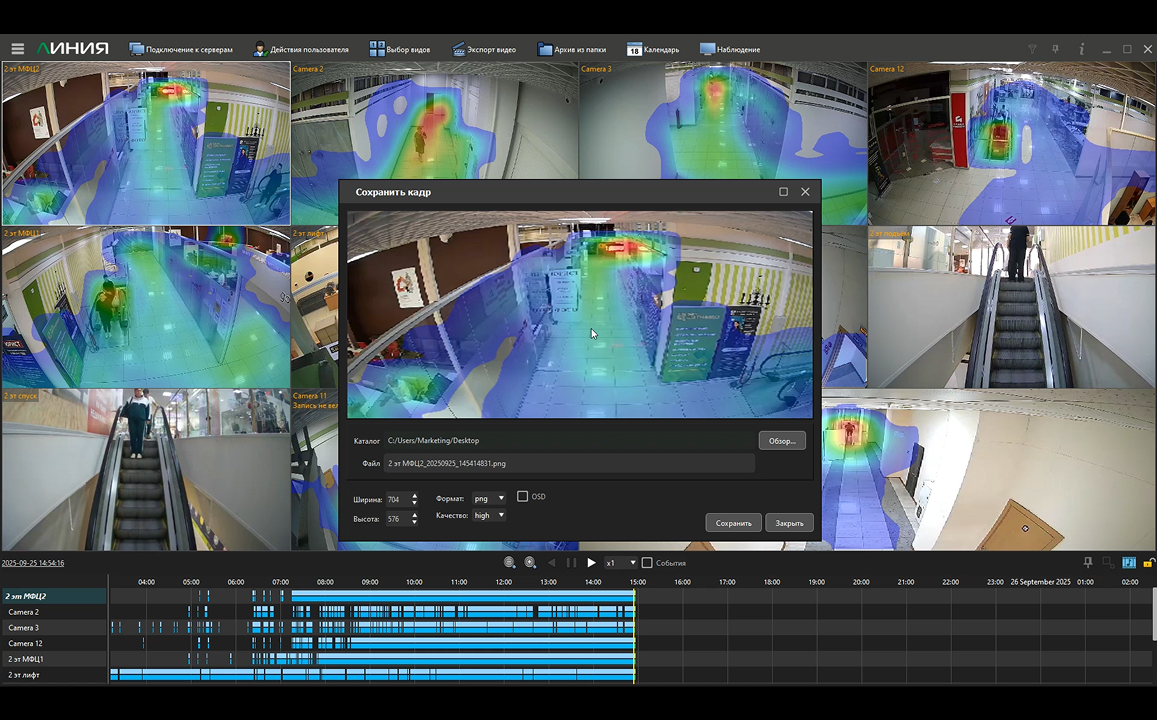1157x720 pixels.
Task: Zoom out the archive timeline
Action: point(510,563)
